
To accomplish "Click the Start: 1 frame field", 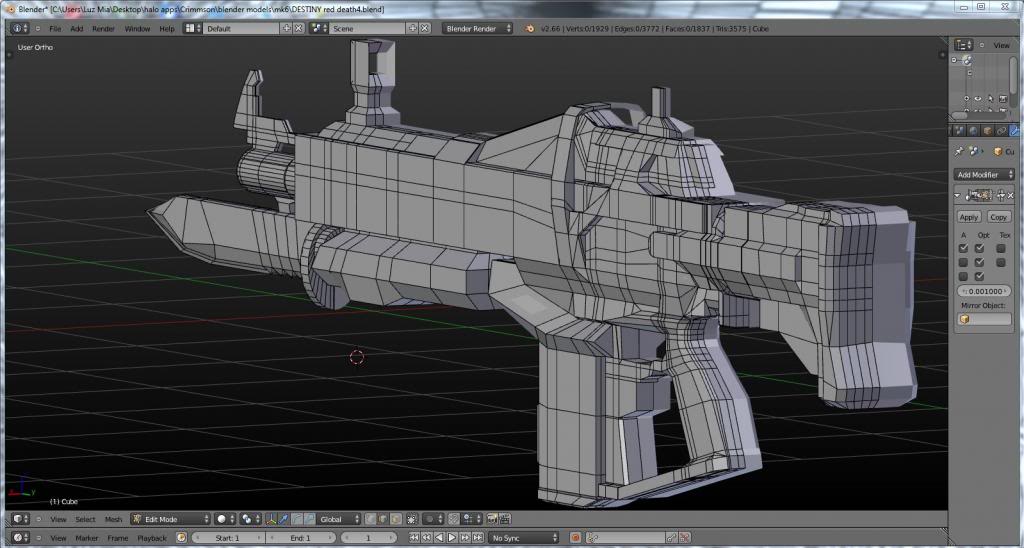I will coord(228,538).
